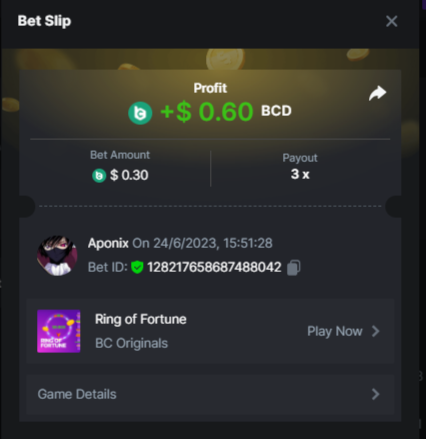The height and width of the screenshot is (439, 426).
Task: Click the BC Originals label
Action: click(131, 343)
